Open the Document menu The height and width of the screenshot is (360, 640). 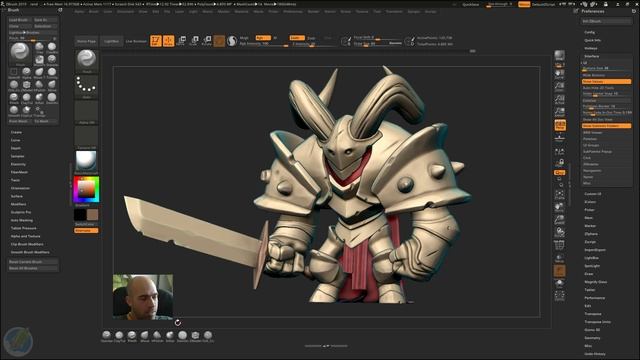pos(125,11)
